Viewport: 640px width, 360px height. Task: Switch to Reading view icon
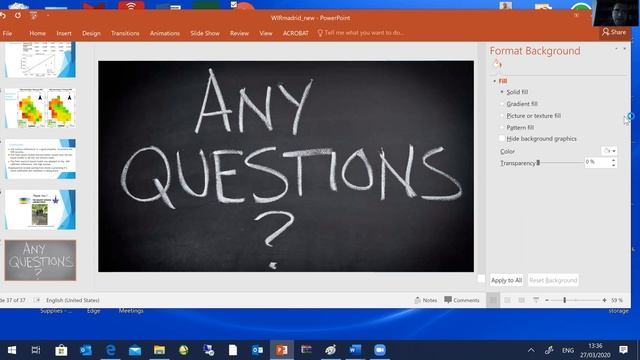coord(522,300)
